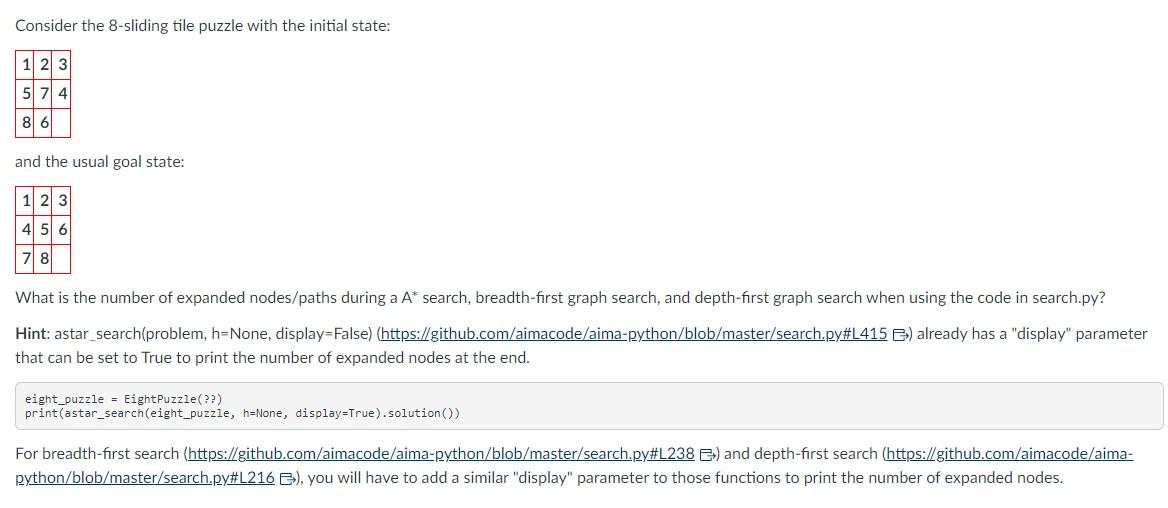
Task: Select tile 6 in the goal state grid
Action: coord(62,229)
